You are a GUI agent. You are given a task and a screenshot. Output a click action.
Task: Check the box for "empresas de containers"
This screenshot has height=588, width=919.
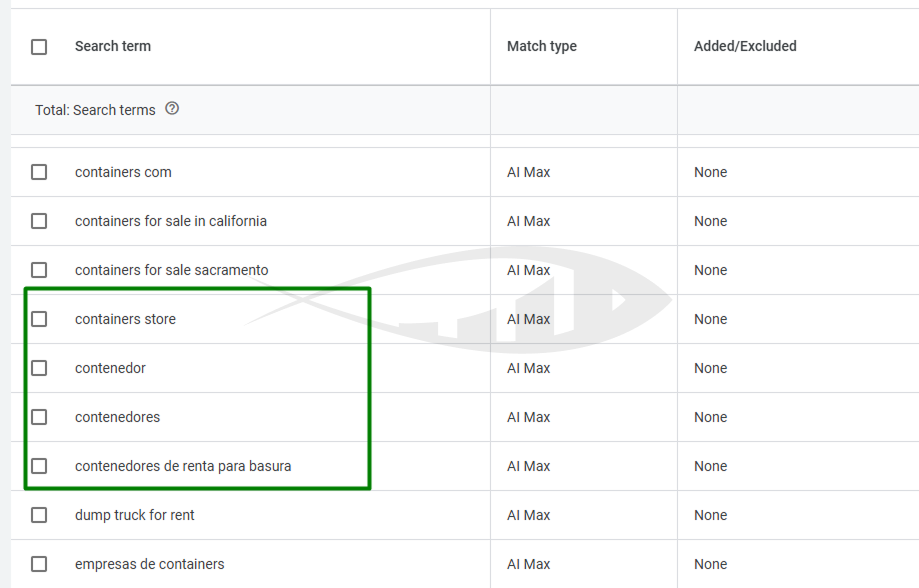coord(39,564)
